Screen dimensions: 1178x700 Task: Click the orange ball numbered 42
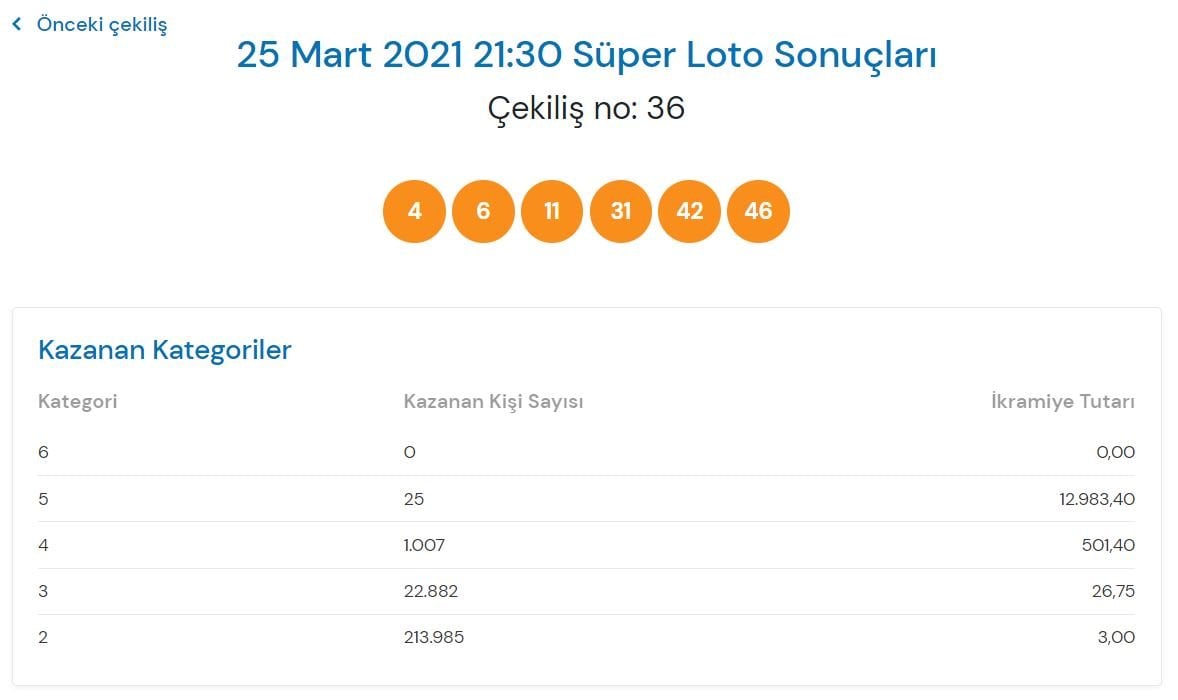click(x=689, y=211)
